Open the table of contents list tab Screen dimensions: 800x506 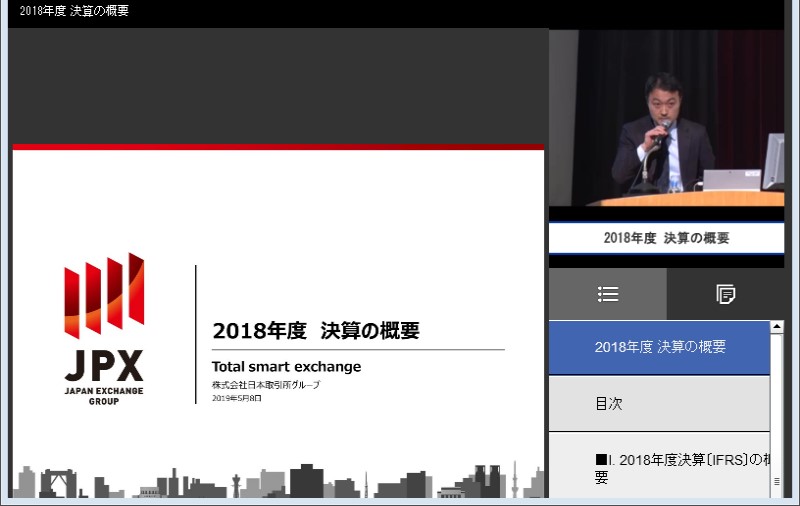point(608,294)
